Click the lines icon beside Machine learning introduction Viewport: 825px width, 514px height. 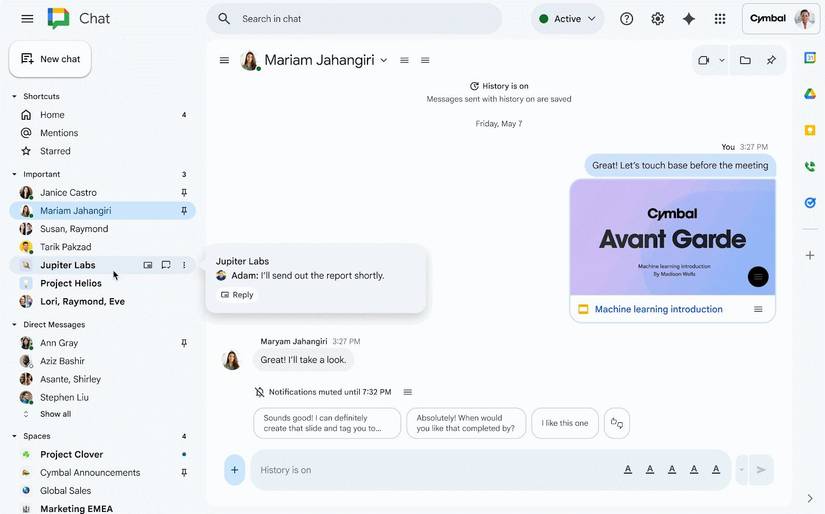[758, 309]
